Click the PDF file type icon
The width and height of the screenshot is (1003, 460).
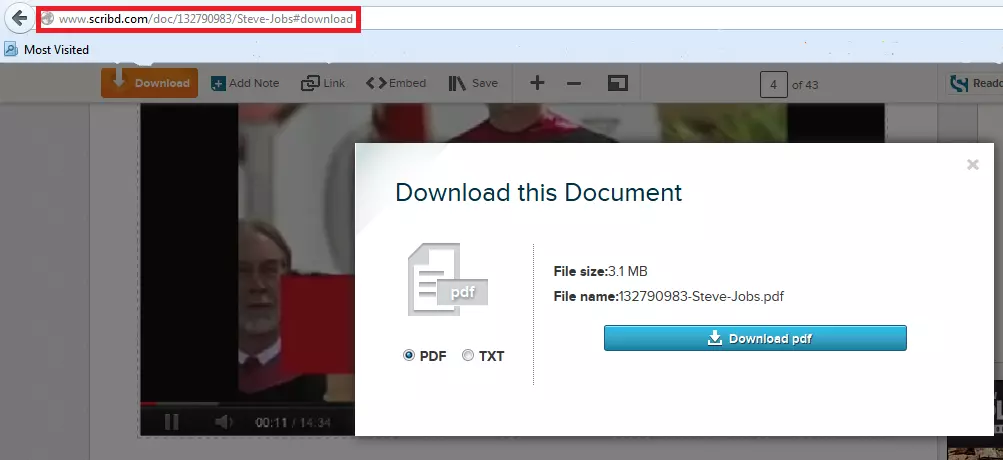(446, 280)
